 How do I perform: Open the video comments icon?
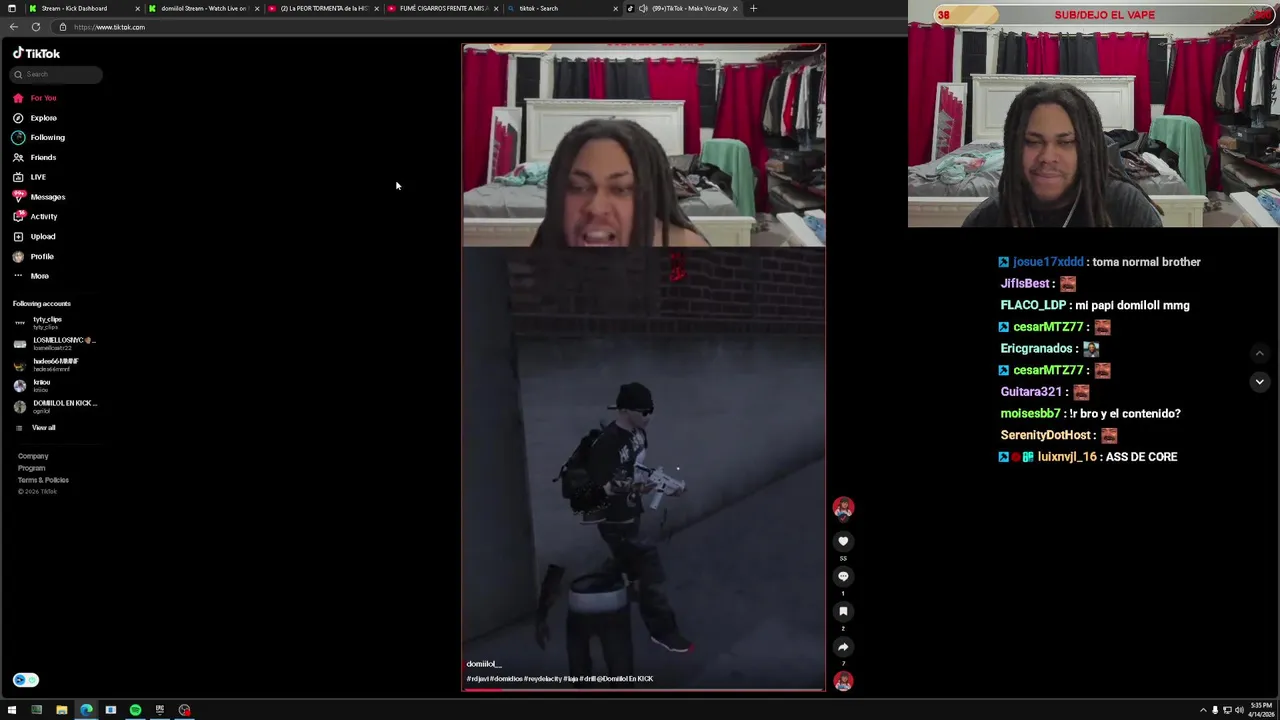click(x=843, y=576)
